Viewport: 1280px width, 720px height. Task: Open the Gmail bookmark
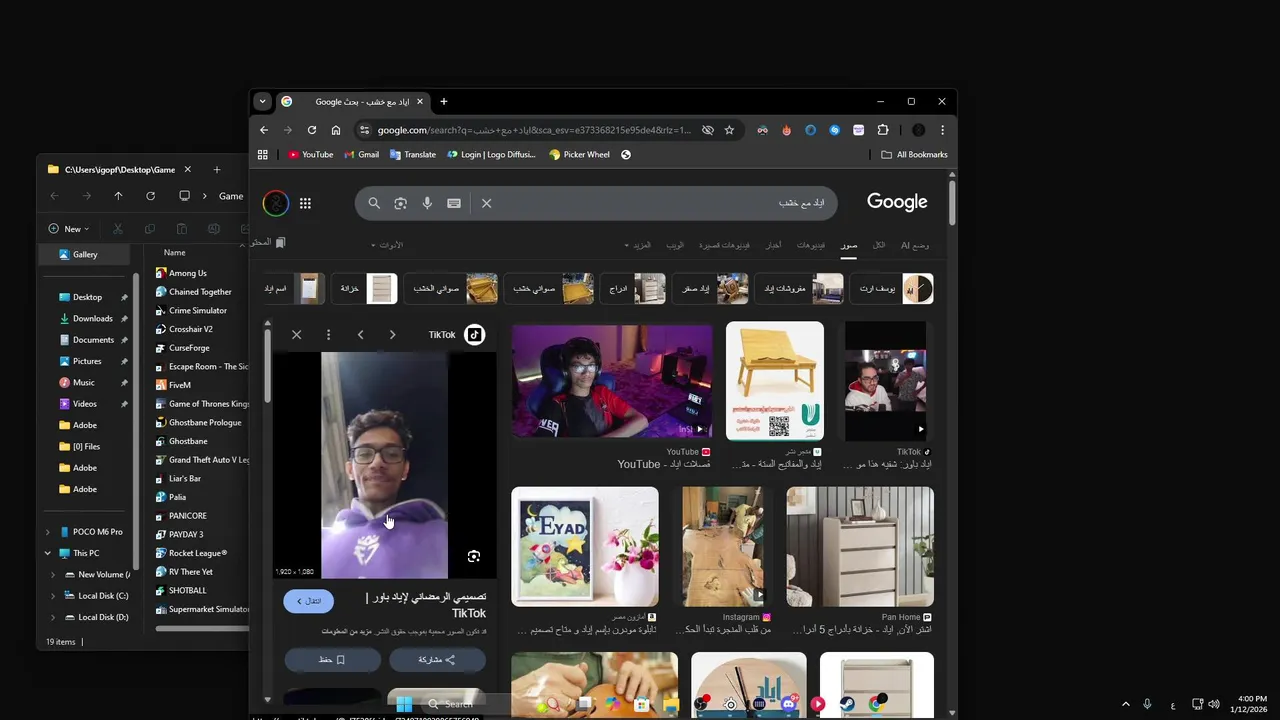[361, 155]
